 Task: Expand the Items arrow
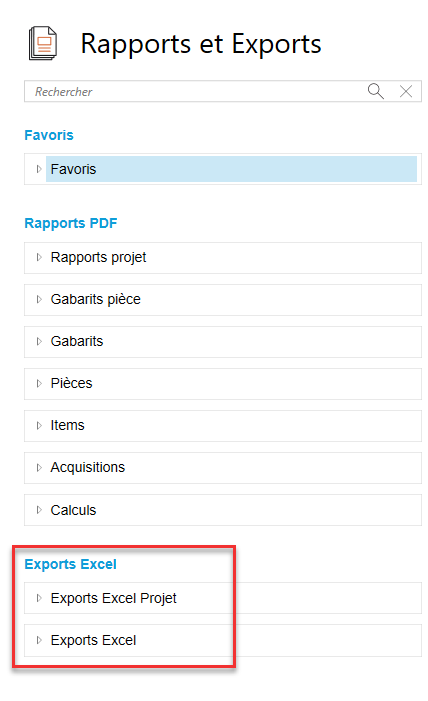click(x=39, y=425)
